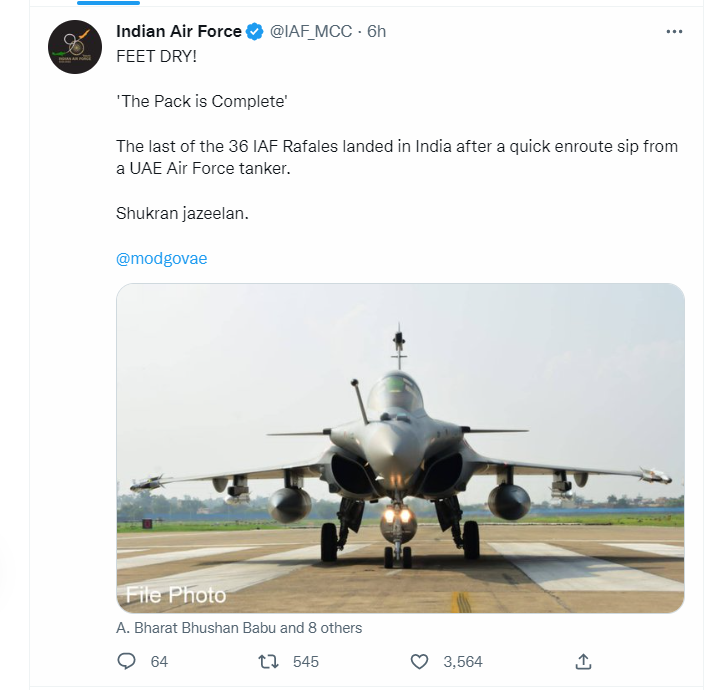The image size is (713, 690).
Task: Like the tweet with the heart icon
Action: click(420, 661)
